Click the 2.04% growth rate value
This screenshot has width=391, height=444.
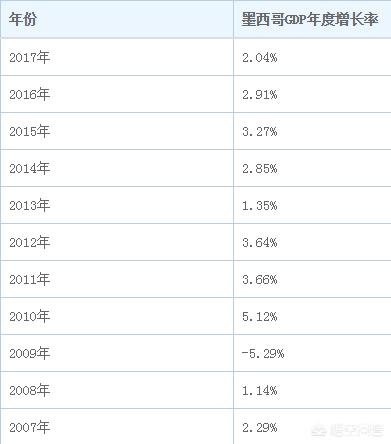point(260,58)
